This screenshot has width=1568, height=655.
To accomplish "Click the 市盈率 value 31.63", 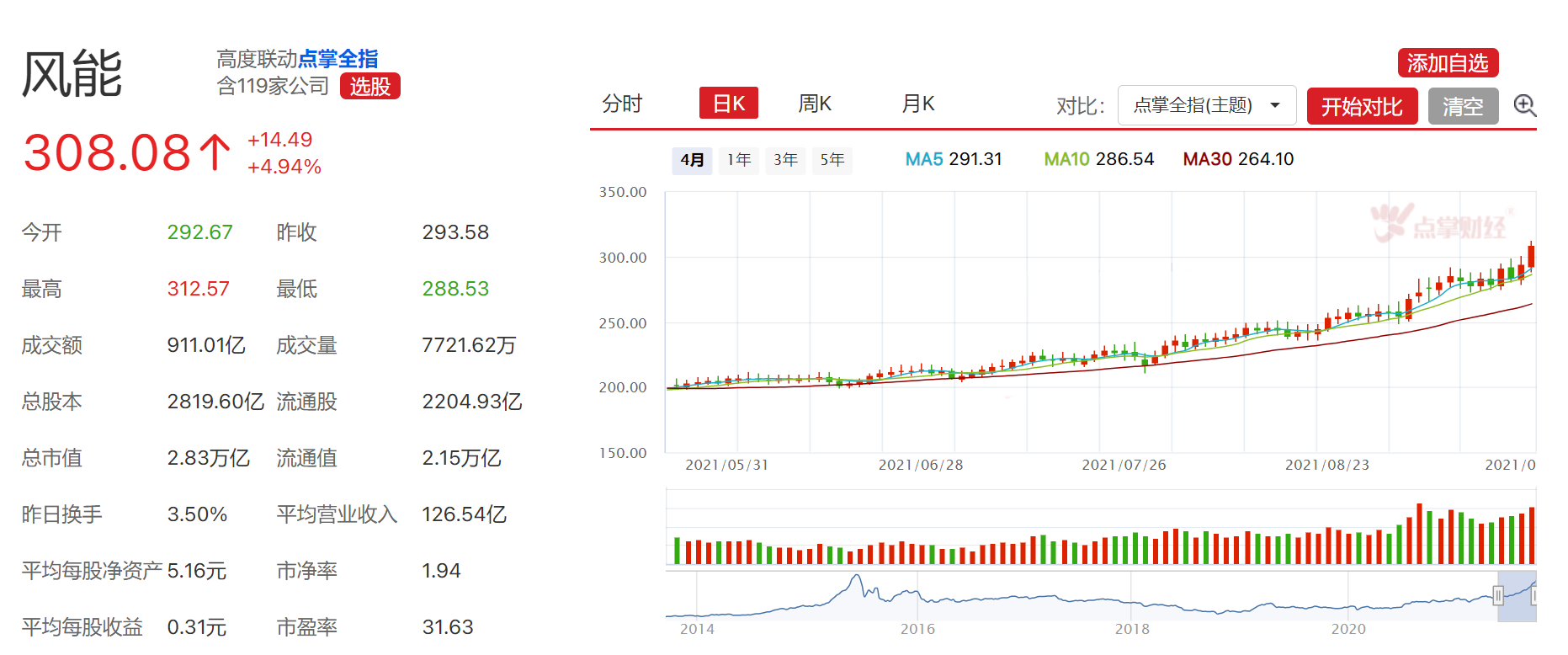I will coord(448,627).
